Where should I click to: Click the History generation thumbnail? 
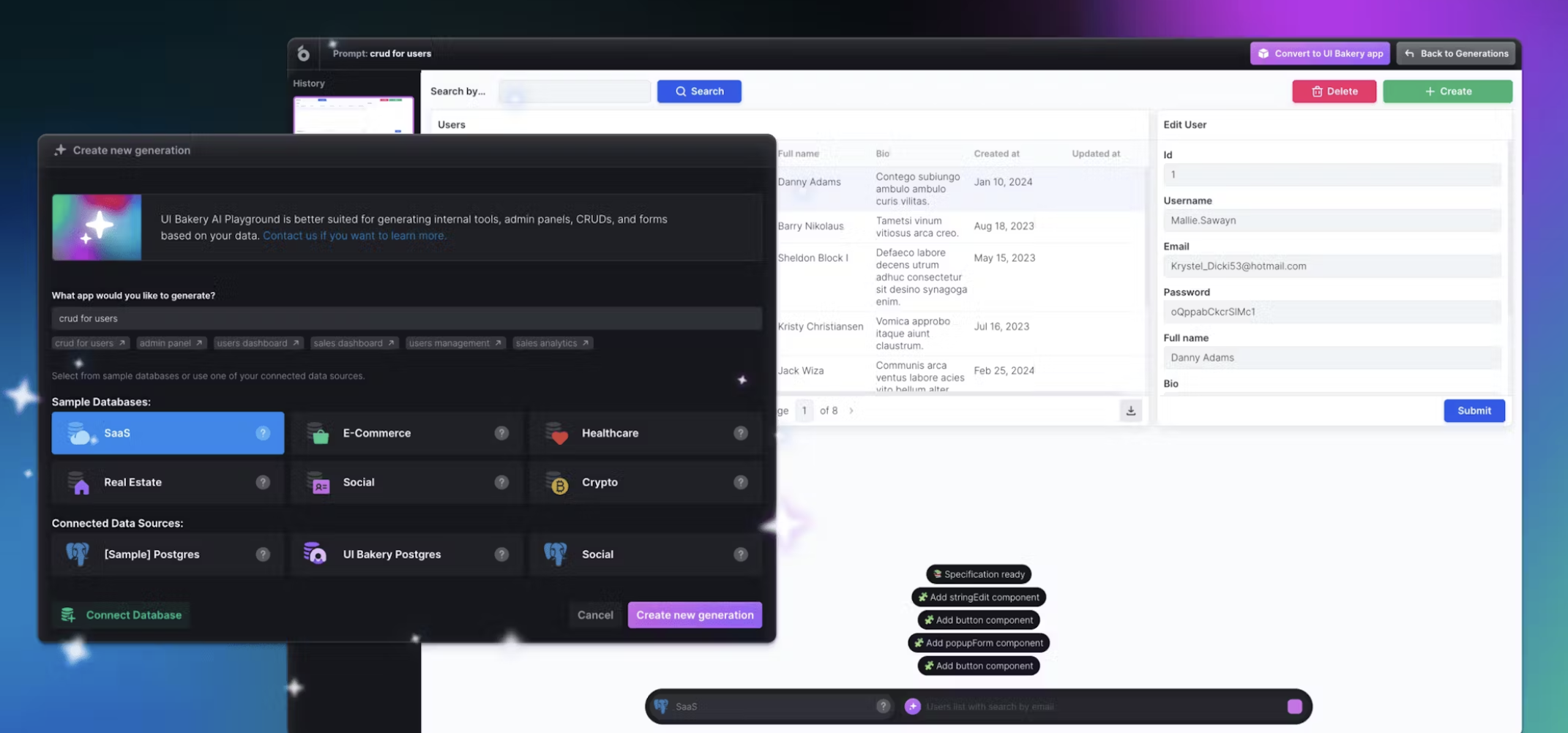(x=354, y=115)
